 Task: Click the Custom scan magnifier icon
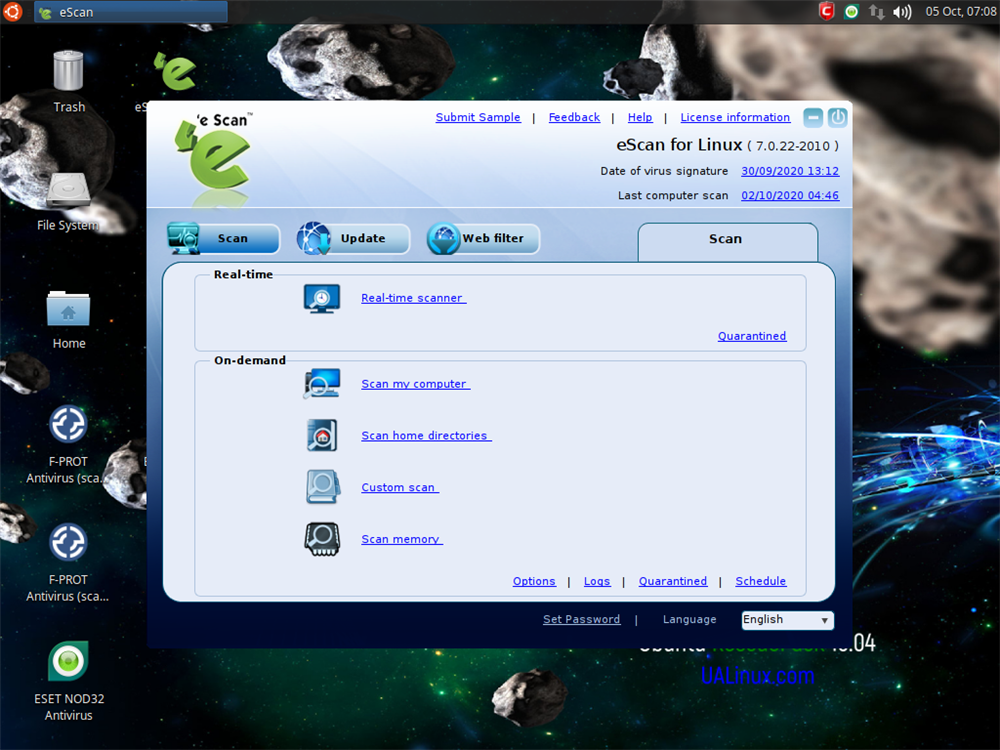tap(322, 487)
